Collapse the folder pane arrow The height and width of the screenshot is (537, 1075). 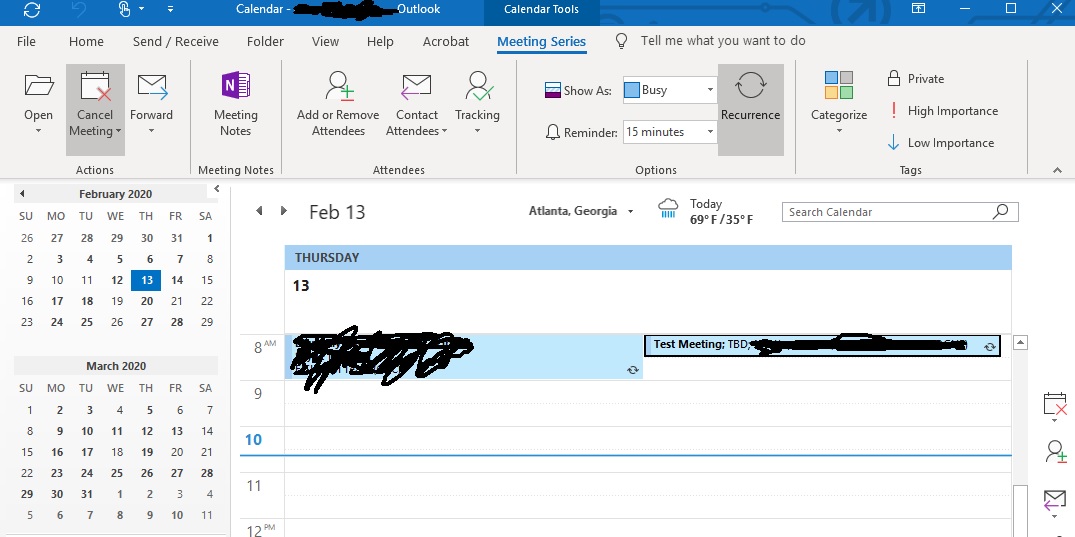coord(217,189)
